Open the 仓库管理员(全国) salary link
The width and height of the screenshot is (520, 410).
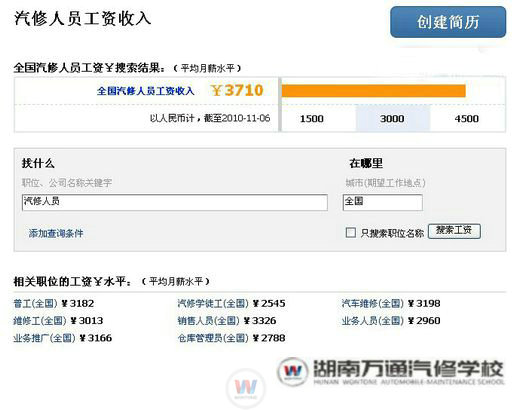[213, 338]
